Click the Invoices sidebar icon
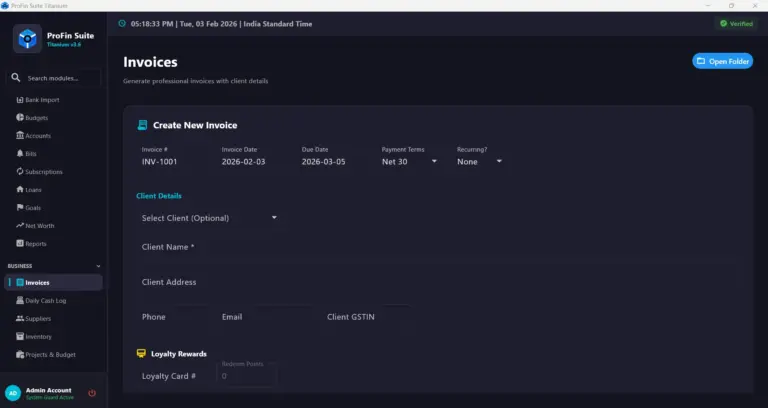 click(x=20, y=283)
